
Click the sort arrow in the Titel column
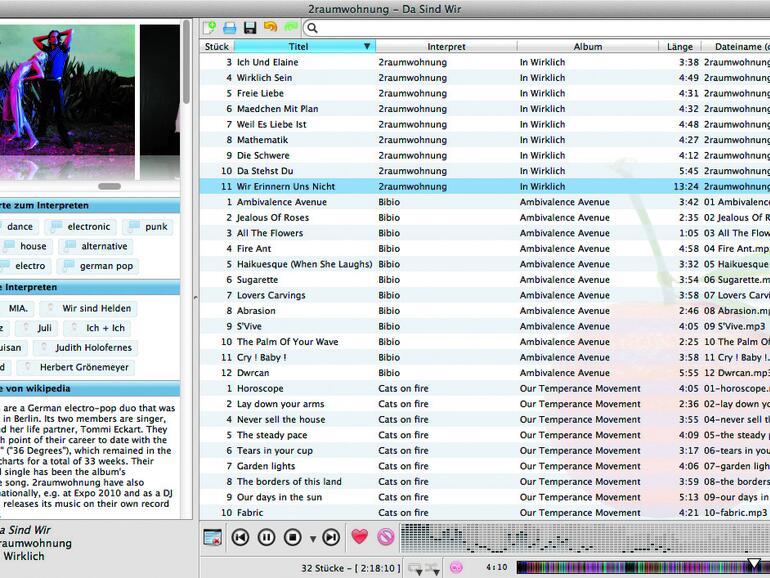pos(367,46)
